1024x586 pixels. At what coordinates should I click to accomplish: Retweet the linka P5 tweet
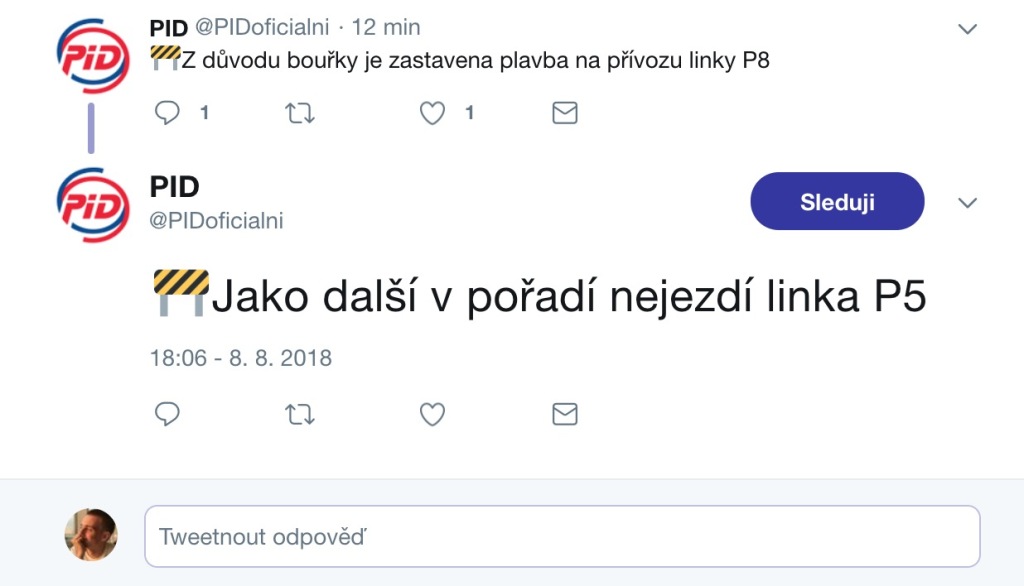click(x=300, y=415)
